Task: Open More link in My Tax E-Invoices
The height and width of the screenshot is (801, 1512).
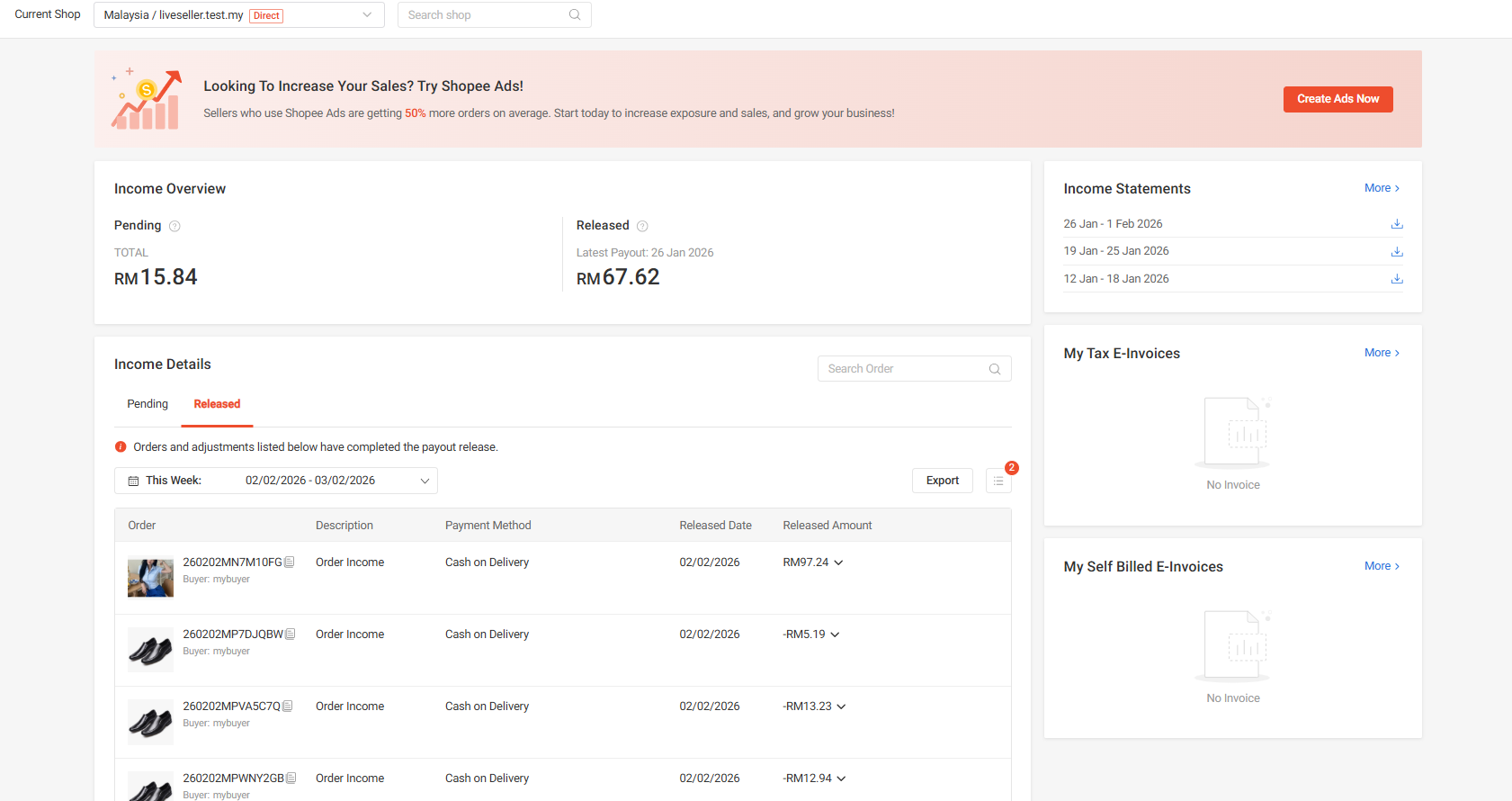Action: point(1382,353)
